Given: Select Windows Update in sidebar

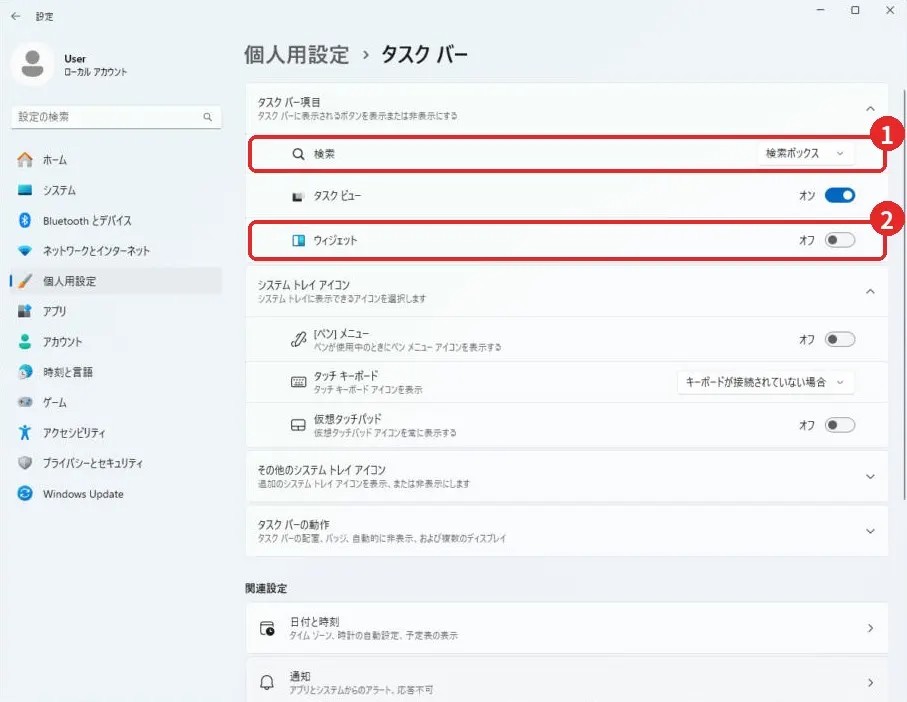Looking at the screenshot, I should (116, 493).
